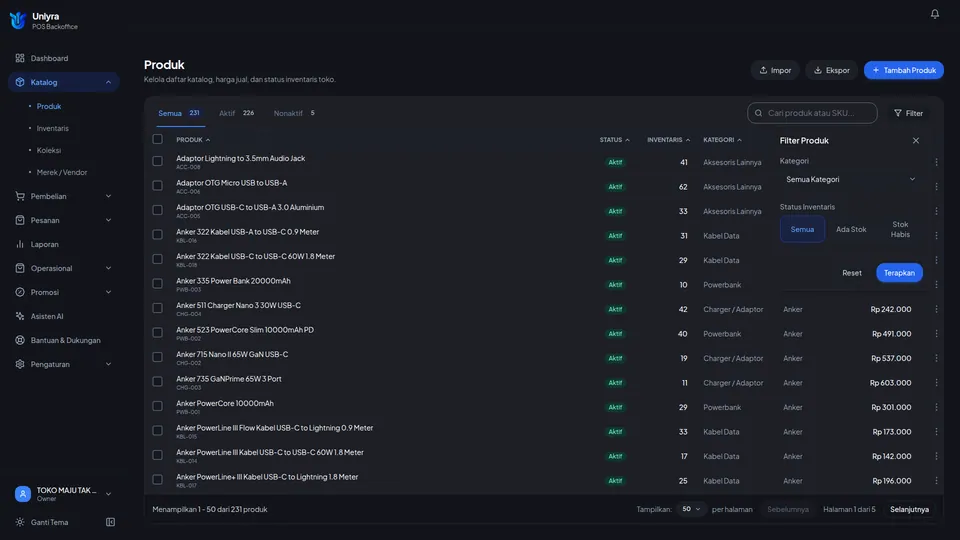Open the TOKO MAJU TAK account menu
This screenshot has height=540, width=960.
[x=64, y=494]
